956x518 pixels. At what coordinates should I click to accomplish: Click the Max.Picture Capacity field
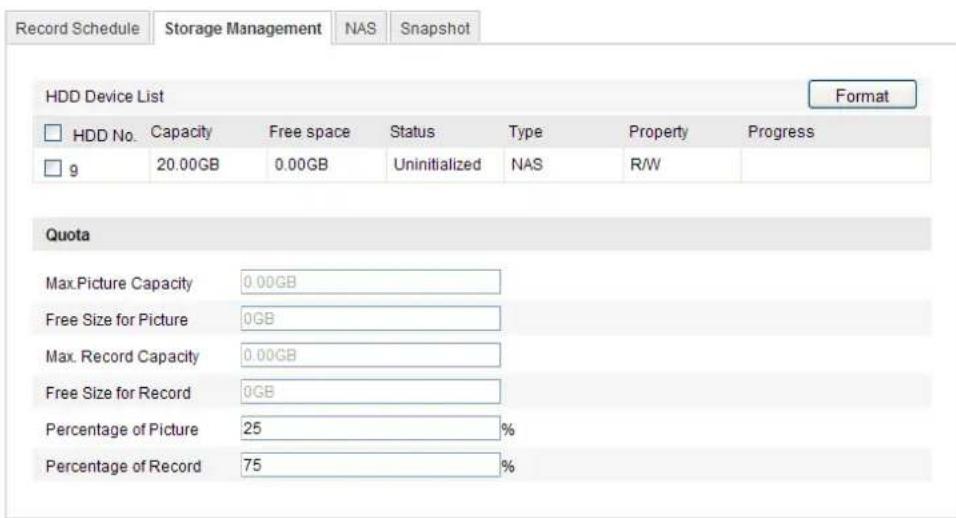pos(371,282)
